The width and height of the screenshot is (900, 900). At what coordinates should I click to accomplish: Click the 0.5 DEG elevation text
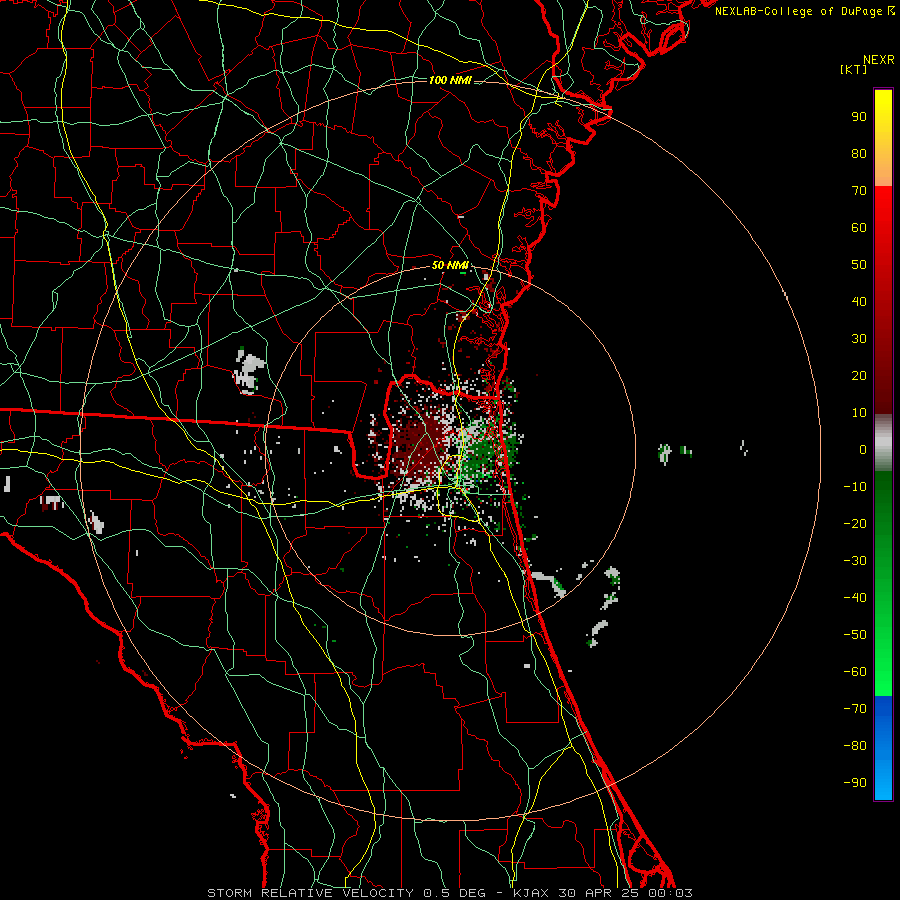click(454, 893)
